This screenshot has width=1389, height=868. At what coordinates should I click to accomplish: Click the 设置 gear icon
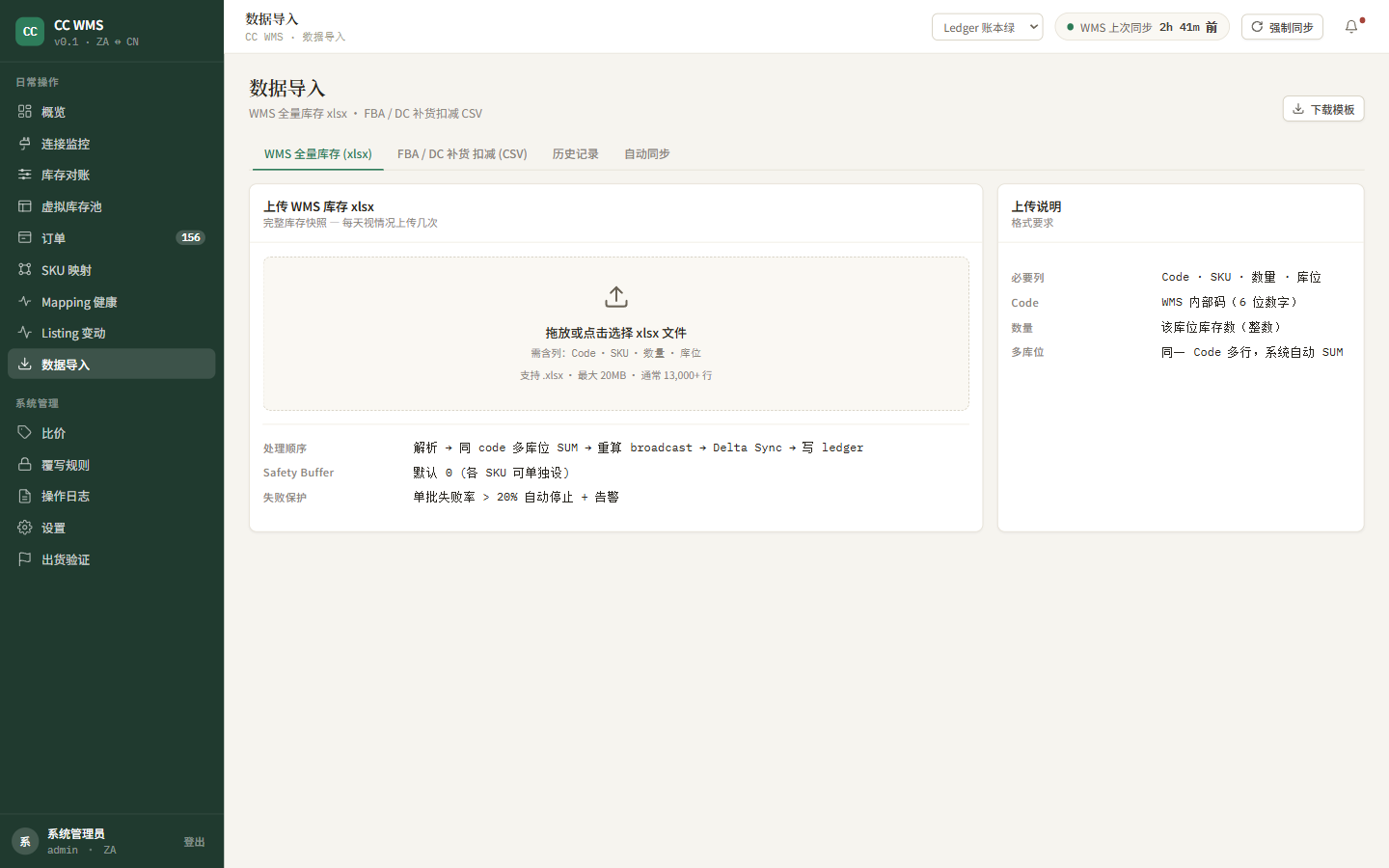25,528
